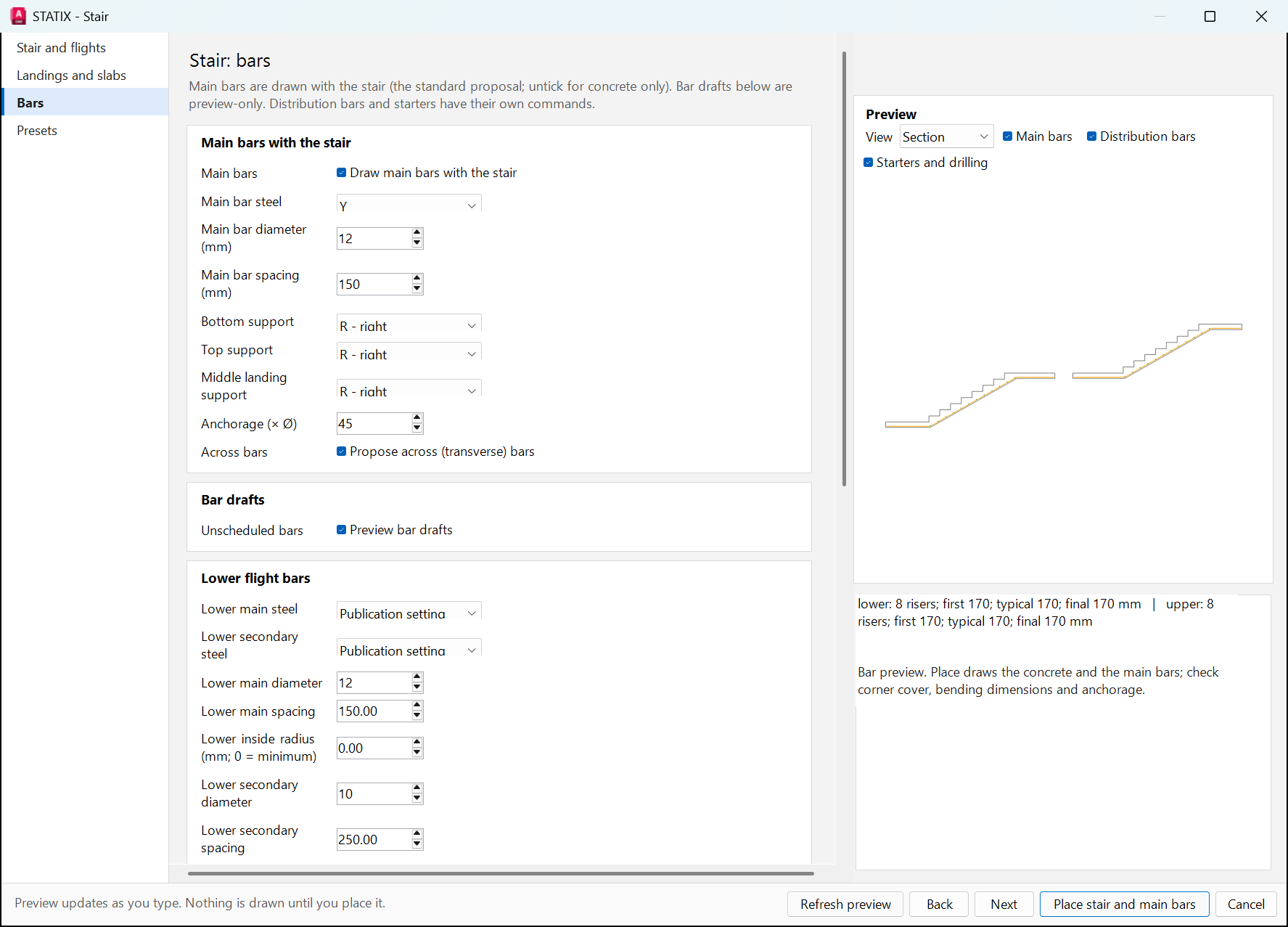Click the vertical scrollbar of the form

pos(844,269)
